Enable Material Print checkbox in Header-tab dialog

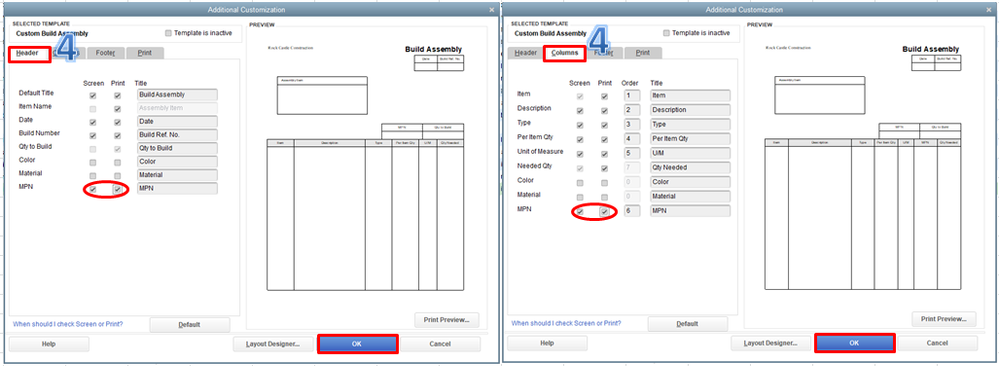tap(118, 176)
